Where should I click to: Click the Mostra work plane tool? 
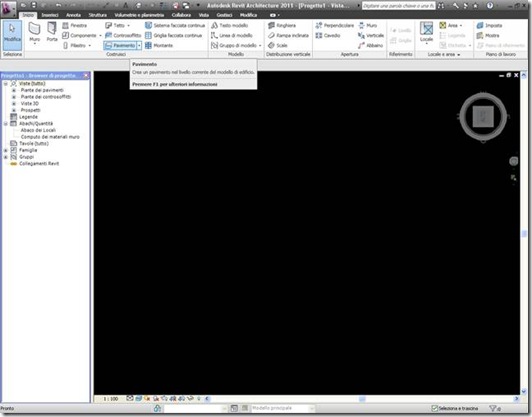click(x=488, y=35)
